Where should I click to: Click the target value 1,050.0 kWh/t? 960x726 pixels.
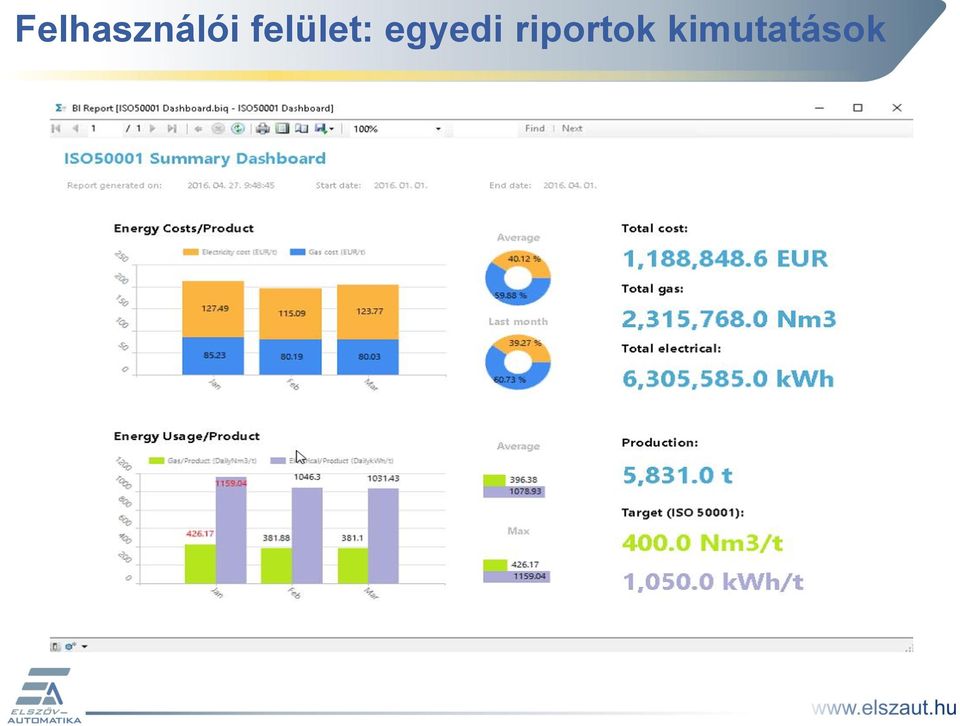tap(713, 582)
